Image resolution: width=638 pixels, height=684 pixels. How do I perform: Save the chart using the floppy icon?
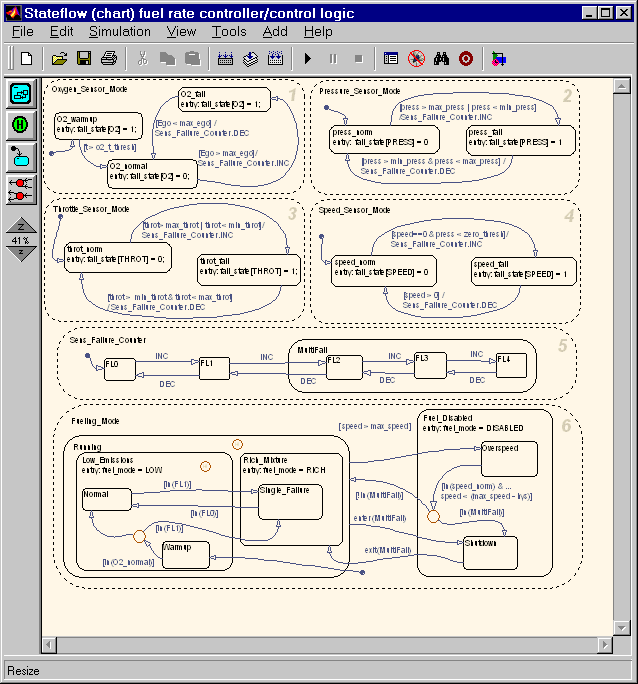point(84,58)
